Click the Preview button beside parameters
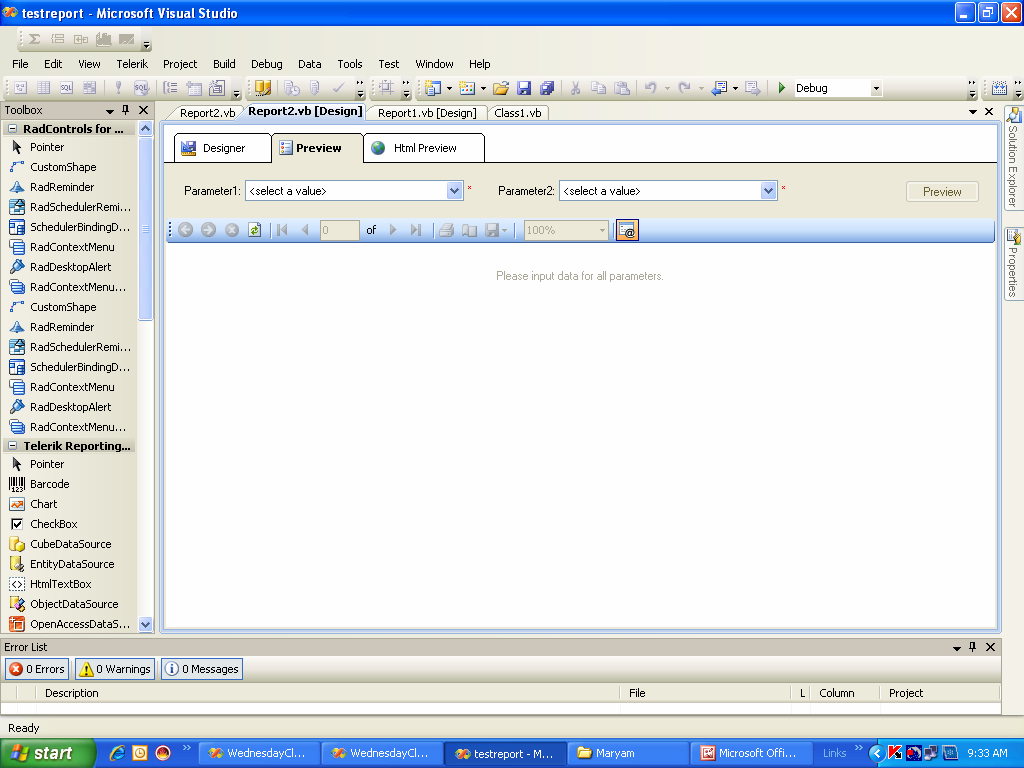The image size is (1024, 768). point(942,191)
